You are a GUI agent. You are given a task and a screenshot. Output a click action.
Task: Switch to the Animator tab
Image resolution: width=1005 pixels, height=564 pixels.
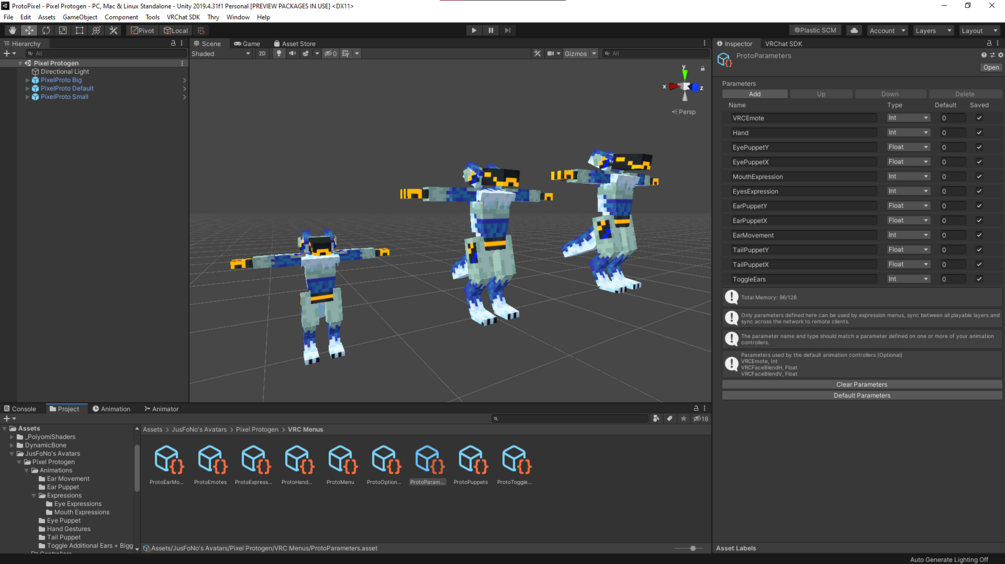tap(161, 409)
